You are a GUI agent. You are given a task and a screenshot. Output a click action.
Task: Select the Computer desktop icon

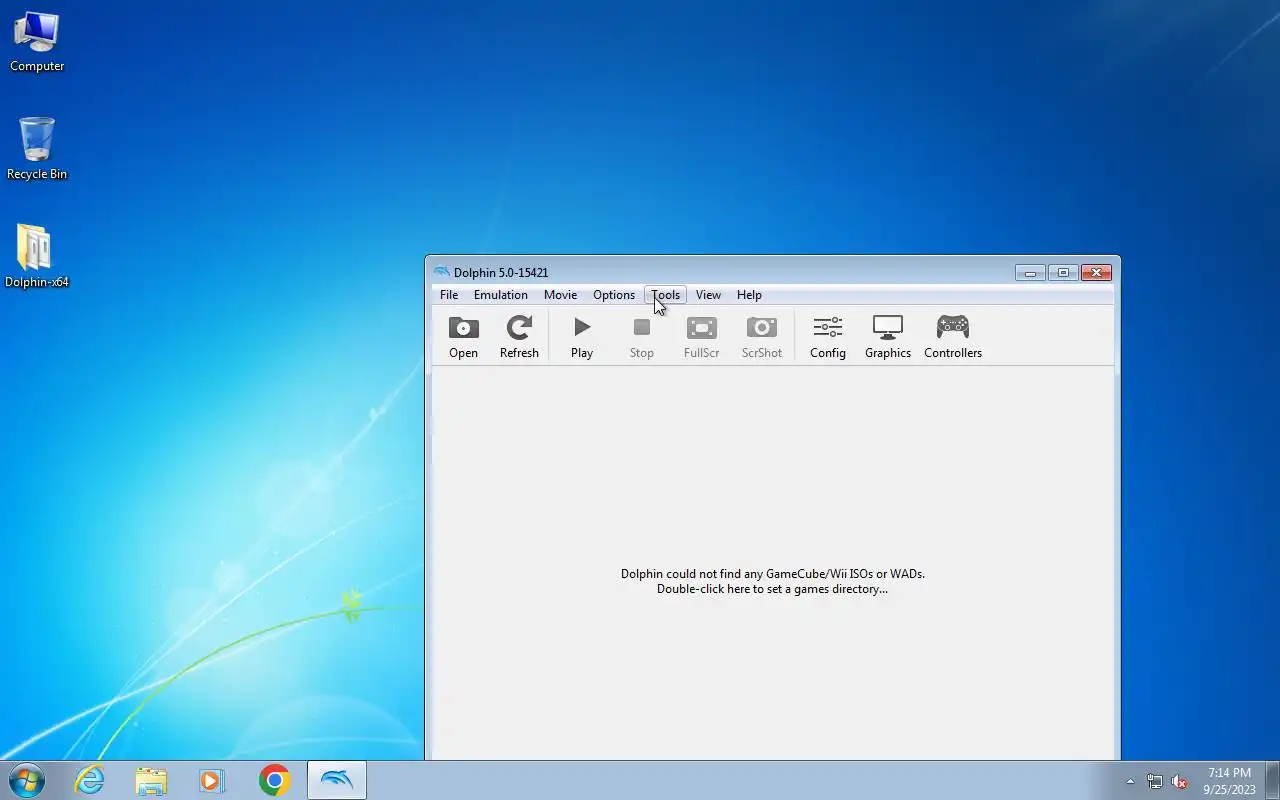[x=37, y=42]
